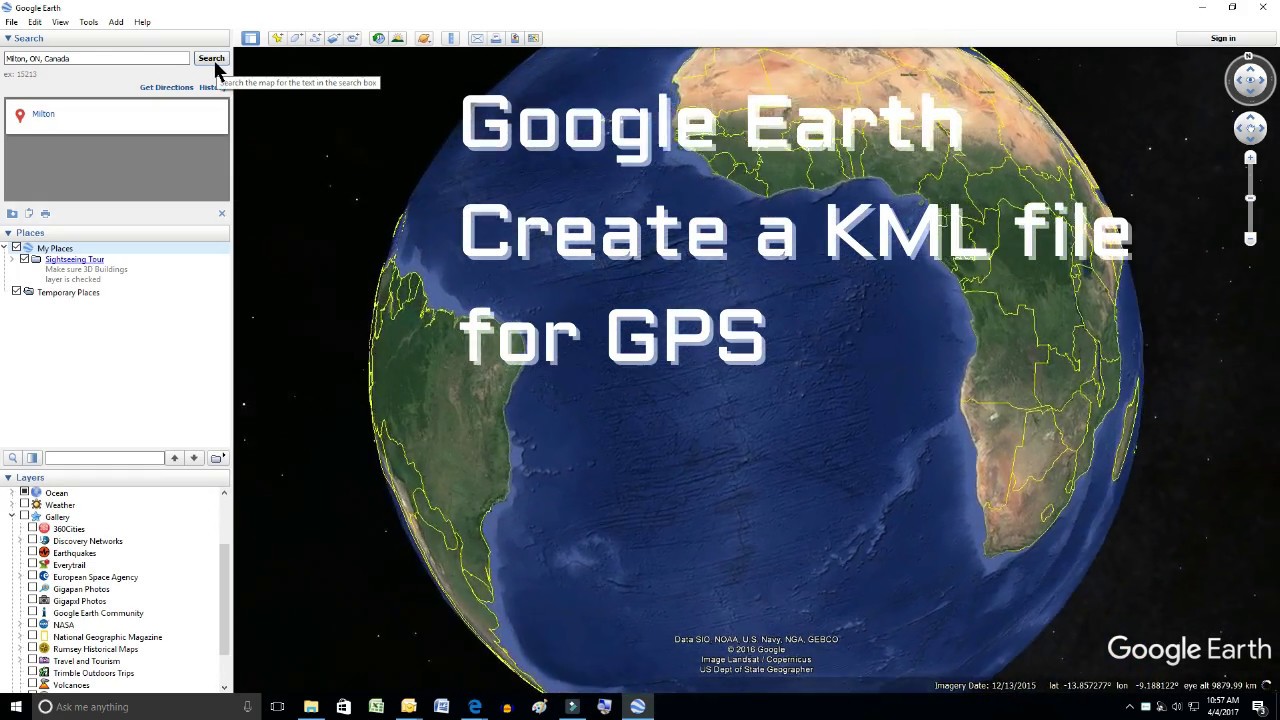Expand the NASA layer node
The height and width of the screenshot is (720, 1280).
coord(20,625)
